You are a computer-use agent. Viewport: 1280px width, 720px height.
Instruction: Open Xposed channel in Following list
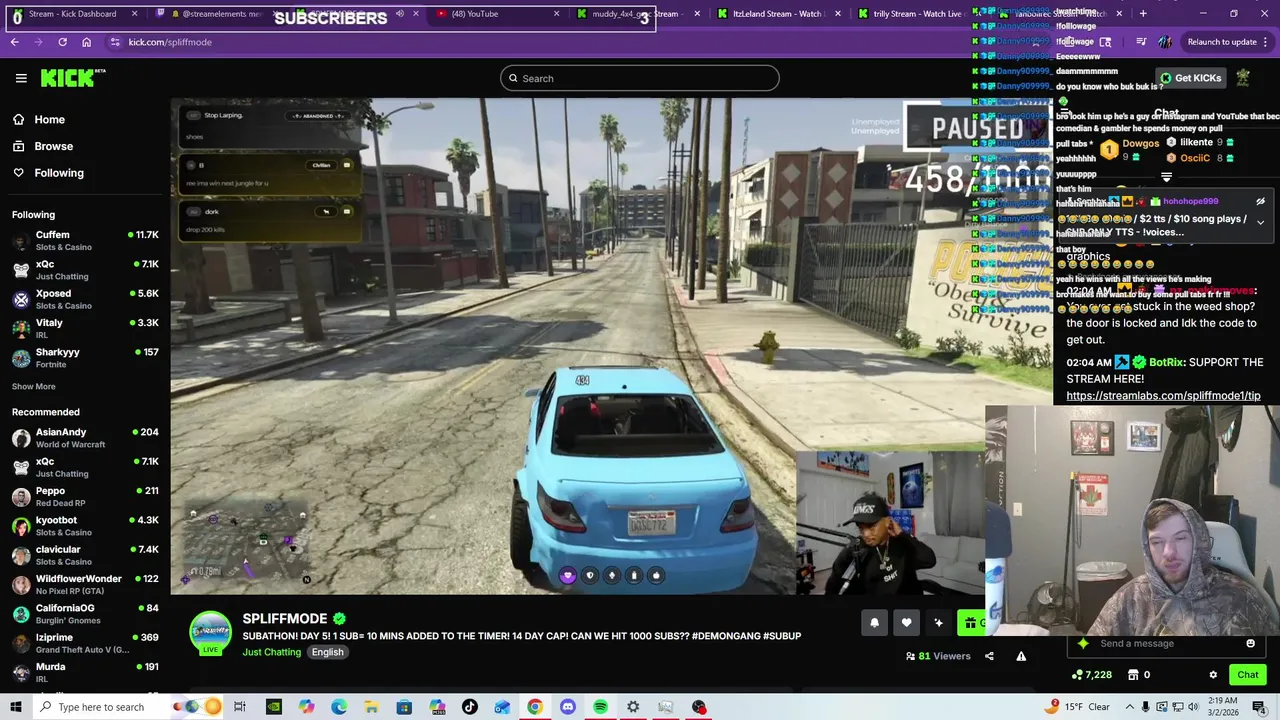(85, 299)
